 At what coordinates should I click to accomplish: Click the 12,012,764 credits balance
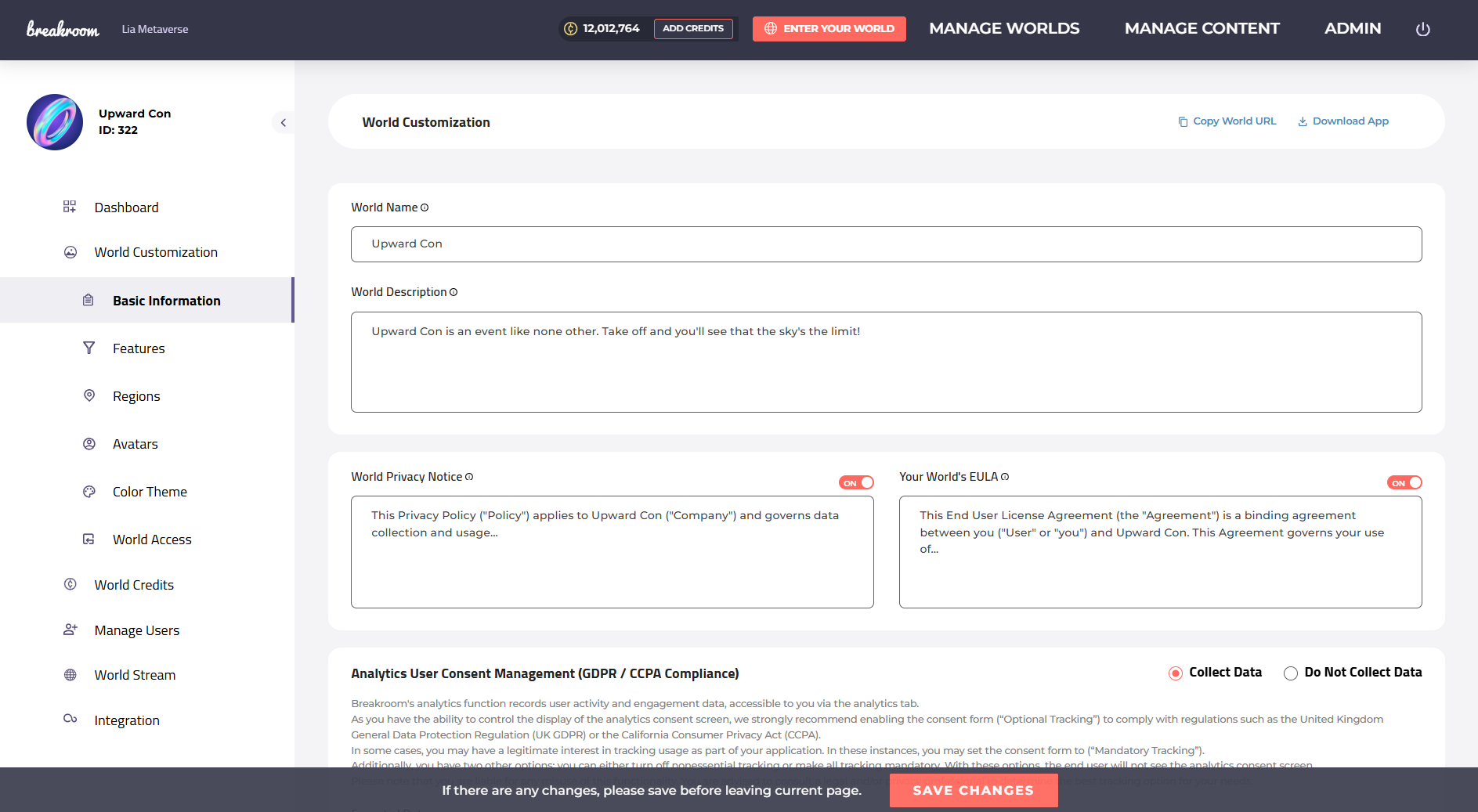pos(611,29)
